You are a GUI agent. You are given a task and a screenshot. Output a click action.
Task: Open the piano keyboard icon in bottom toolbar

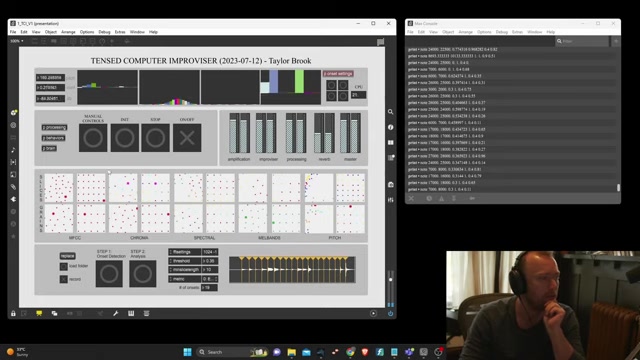[131, 313]
